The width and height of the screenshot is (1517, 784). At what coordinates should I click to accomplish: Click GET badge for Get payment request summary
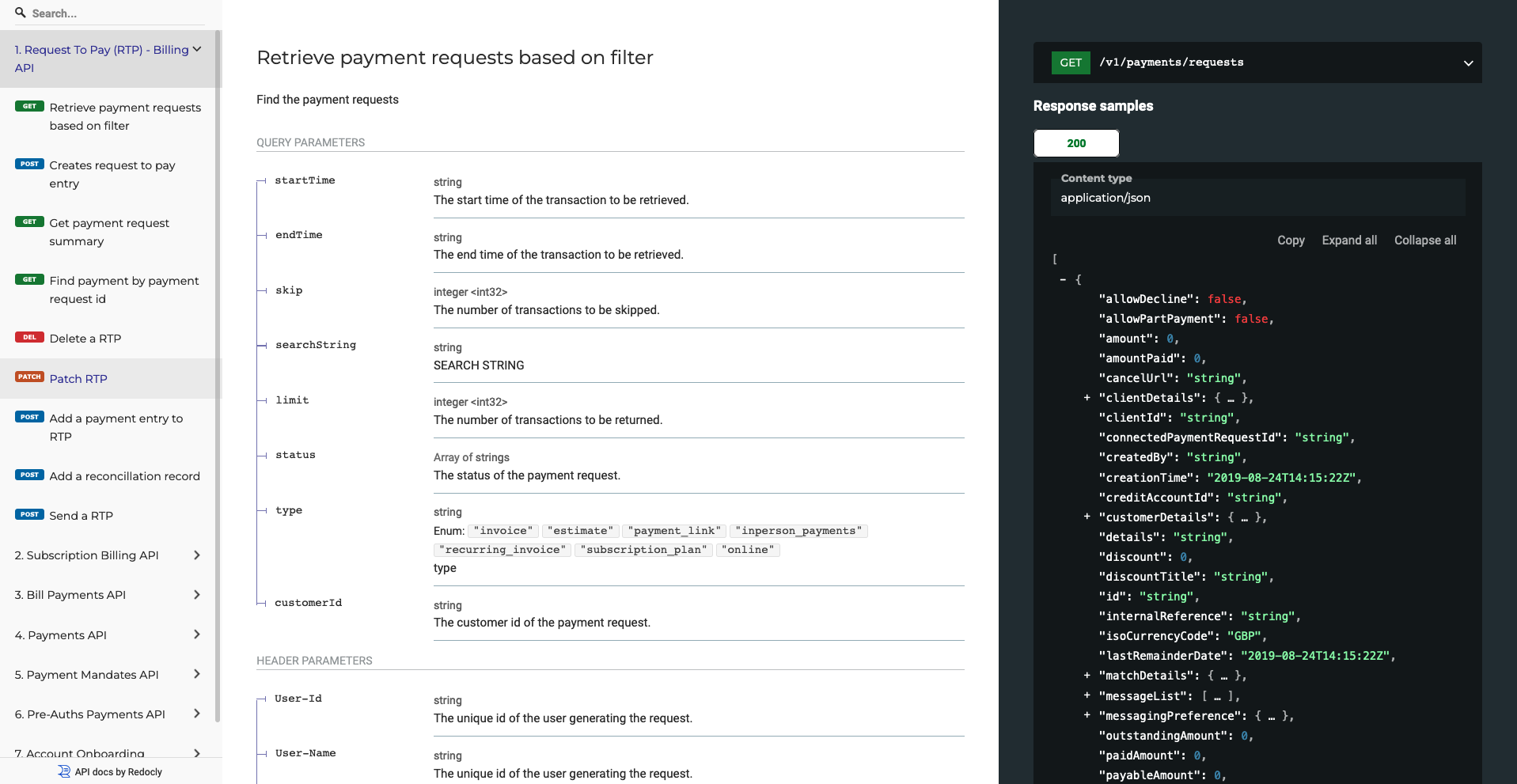(29, 222)
